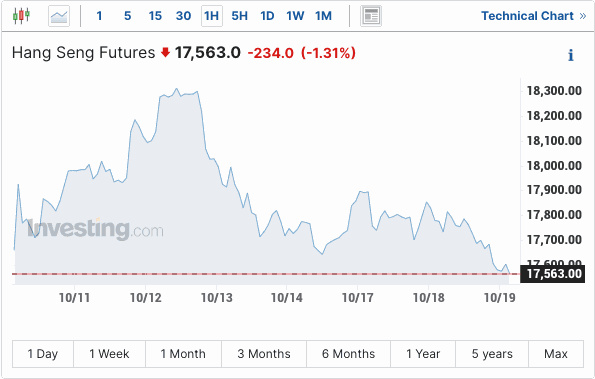The image size is (595, 379).
Task: Open the news overlay icon
Action: click(371, 16)
